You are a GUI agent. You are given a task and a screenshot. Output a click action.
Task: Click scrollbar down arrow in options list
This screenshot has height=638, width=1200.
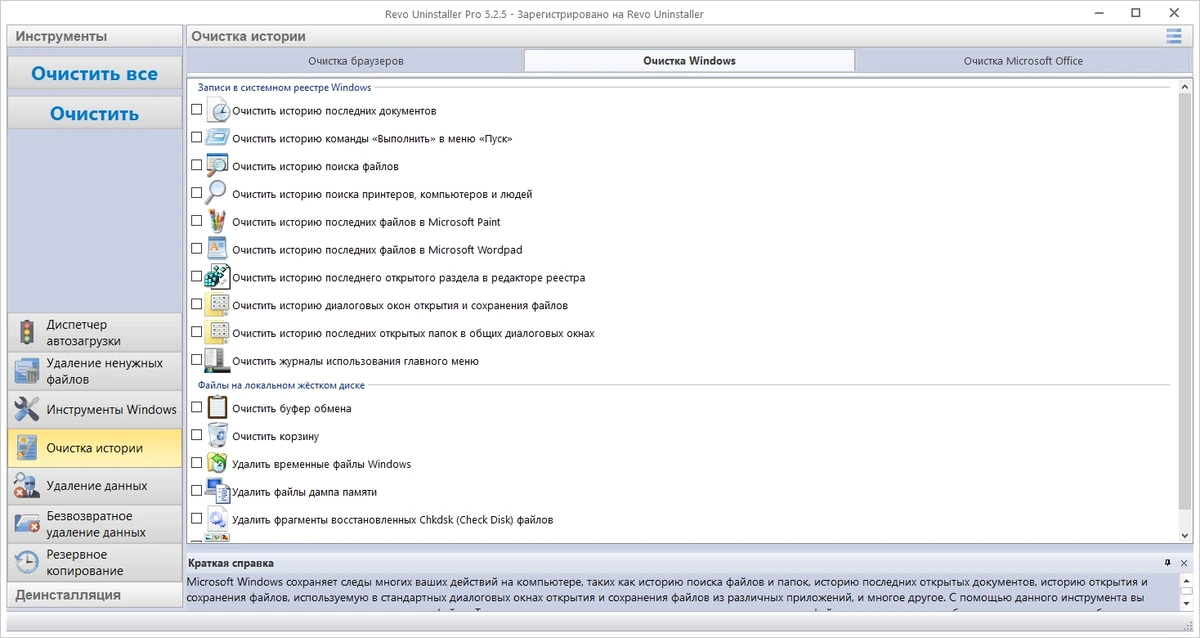[1186, 537]
